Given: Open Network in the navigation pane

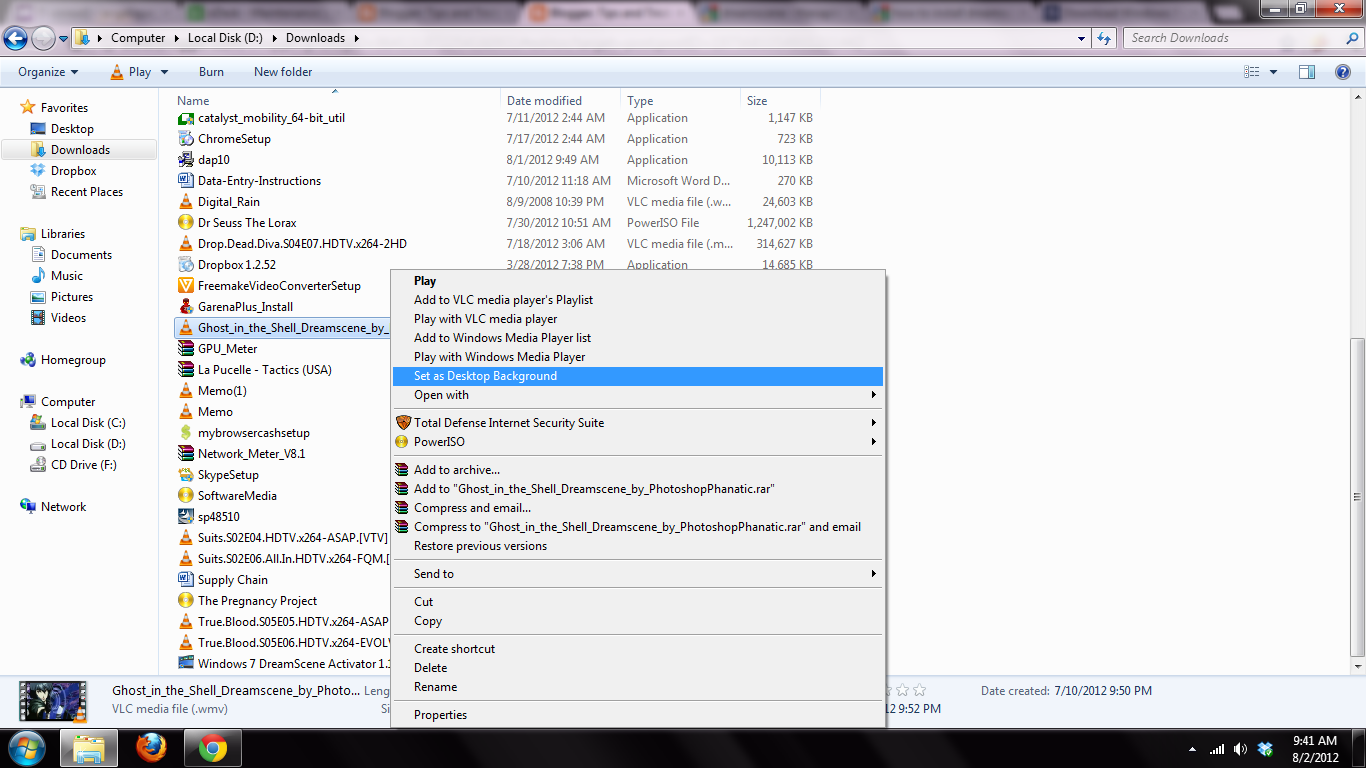Looking at the screenshot, I should (x=63, y=507).
